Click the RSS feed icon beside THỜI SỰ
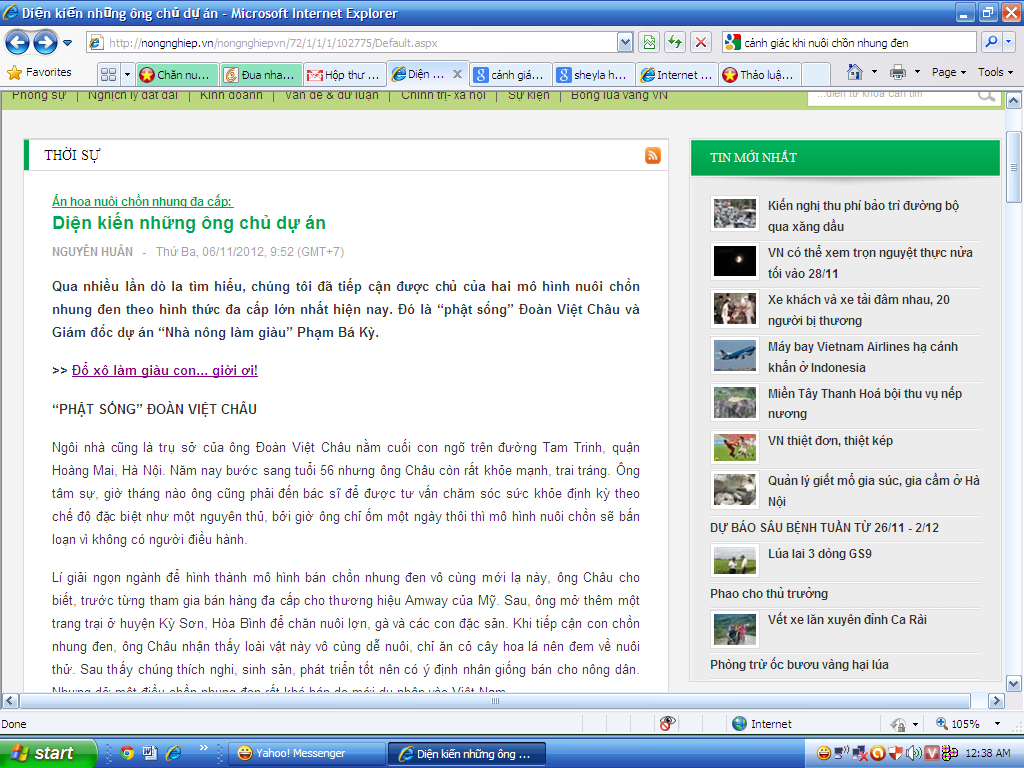 pyautogui.click(x=652, y=155)
